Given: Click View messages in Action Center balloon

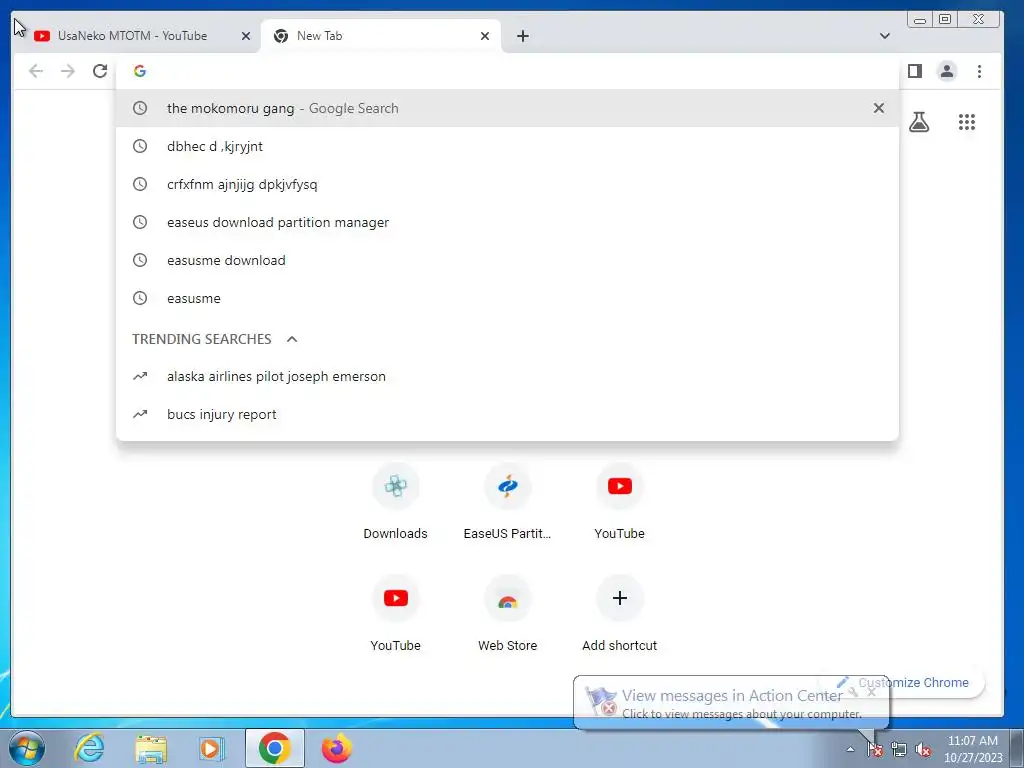Looking at the screenshot, I should click(731, 703).
